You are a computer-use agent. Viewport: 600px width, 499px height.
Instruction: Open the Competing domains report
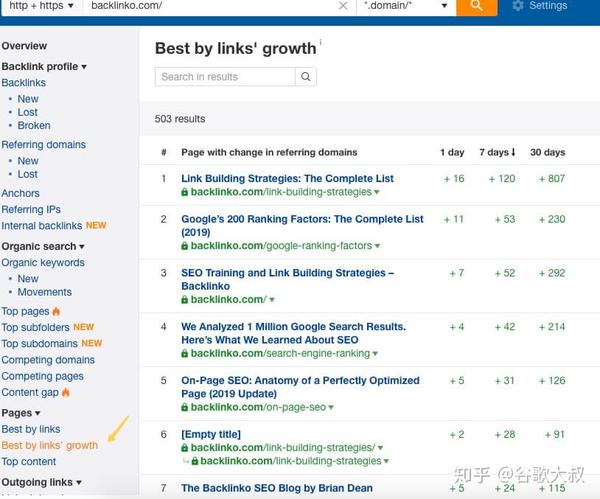tap(48, 360)
